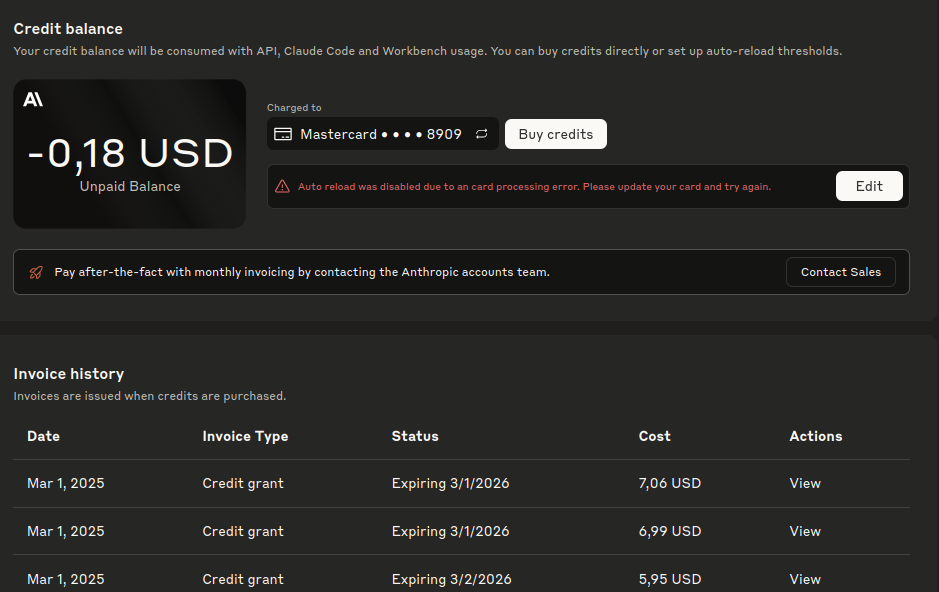This screenshot has height=592, width=939.
Task: Select the Status column header
Action: click(x=415, y=436)
